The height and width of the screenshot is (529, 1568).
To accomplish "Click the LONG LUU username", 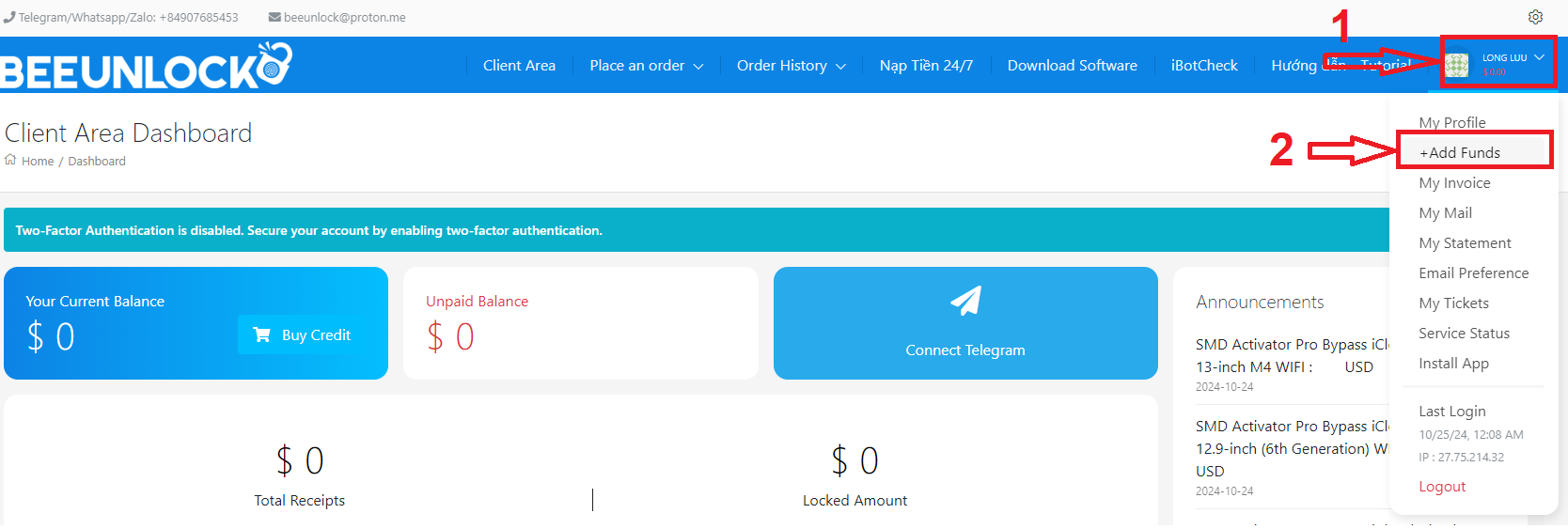I will click(x=1504, y=57).
